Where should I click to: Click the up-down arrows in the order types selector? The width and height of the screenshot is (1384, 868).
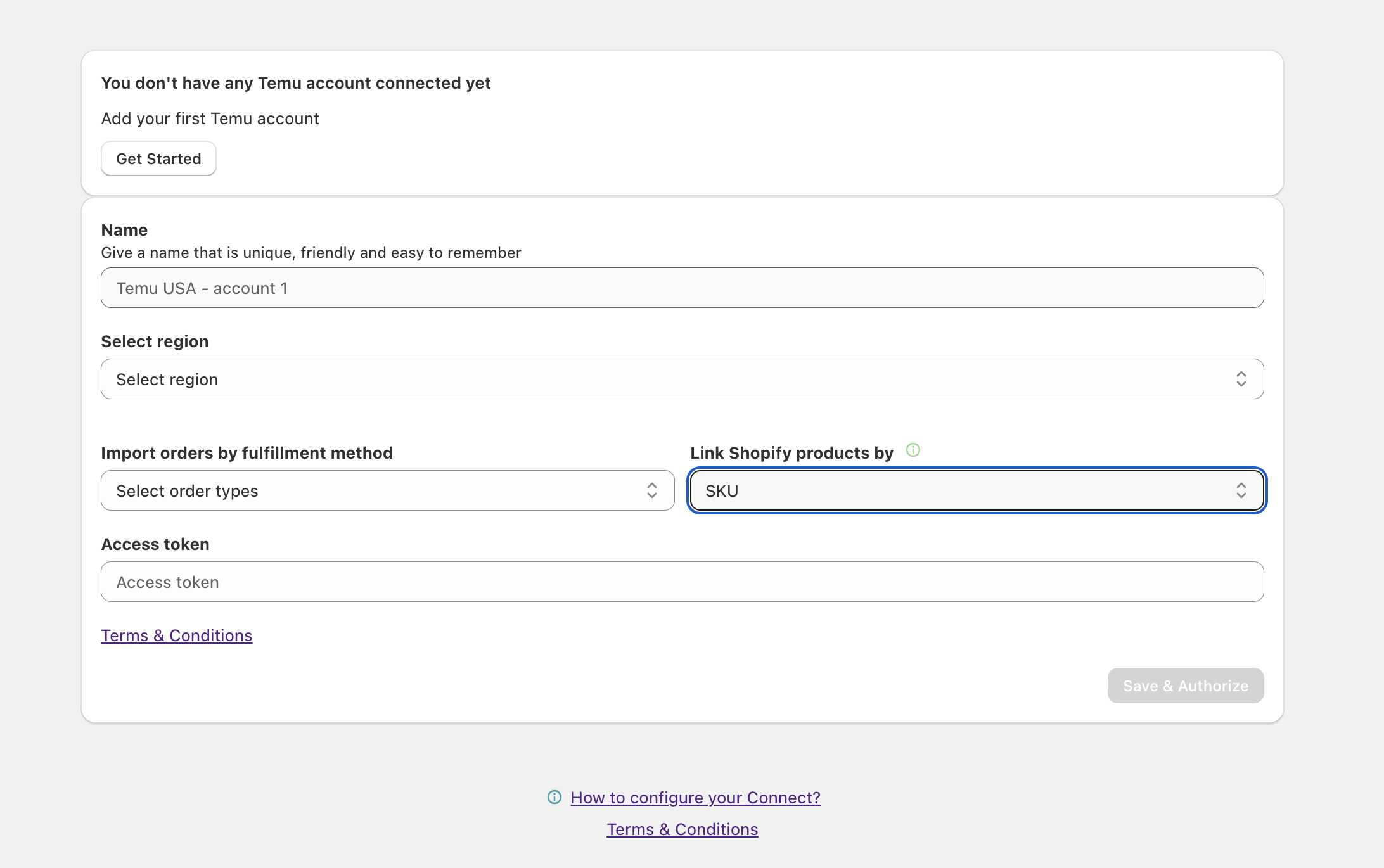tap(651, 491)
